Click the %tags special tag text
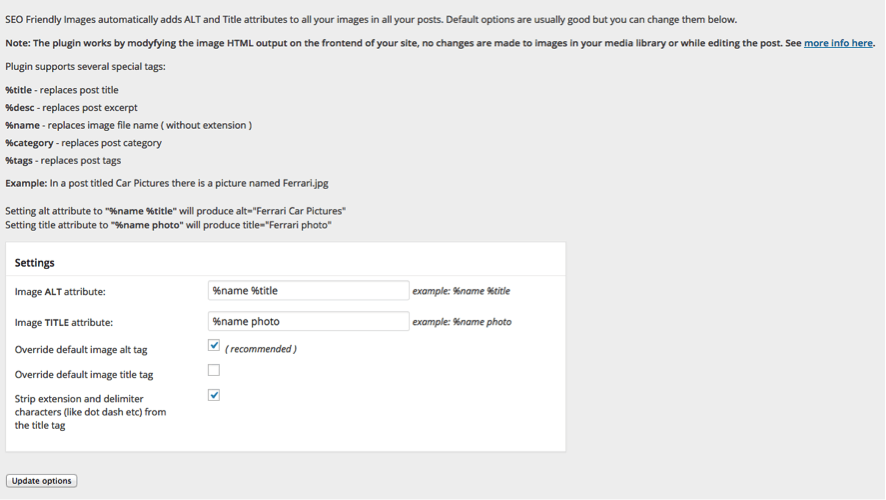Viewport: 886px width, 500px height. click(x=20, y=160)
